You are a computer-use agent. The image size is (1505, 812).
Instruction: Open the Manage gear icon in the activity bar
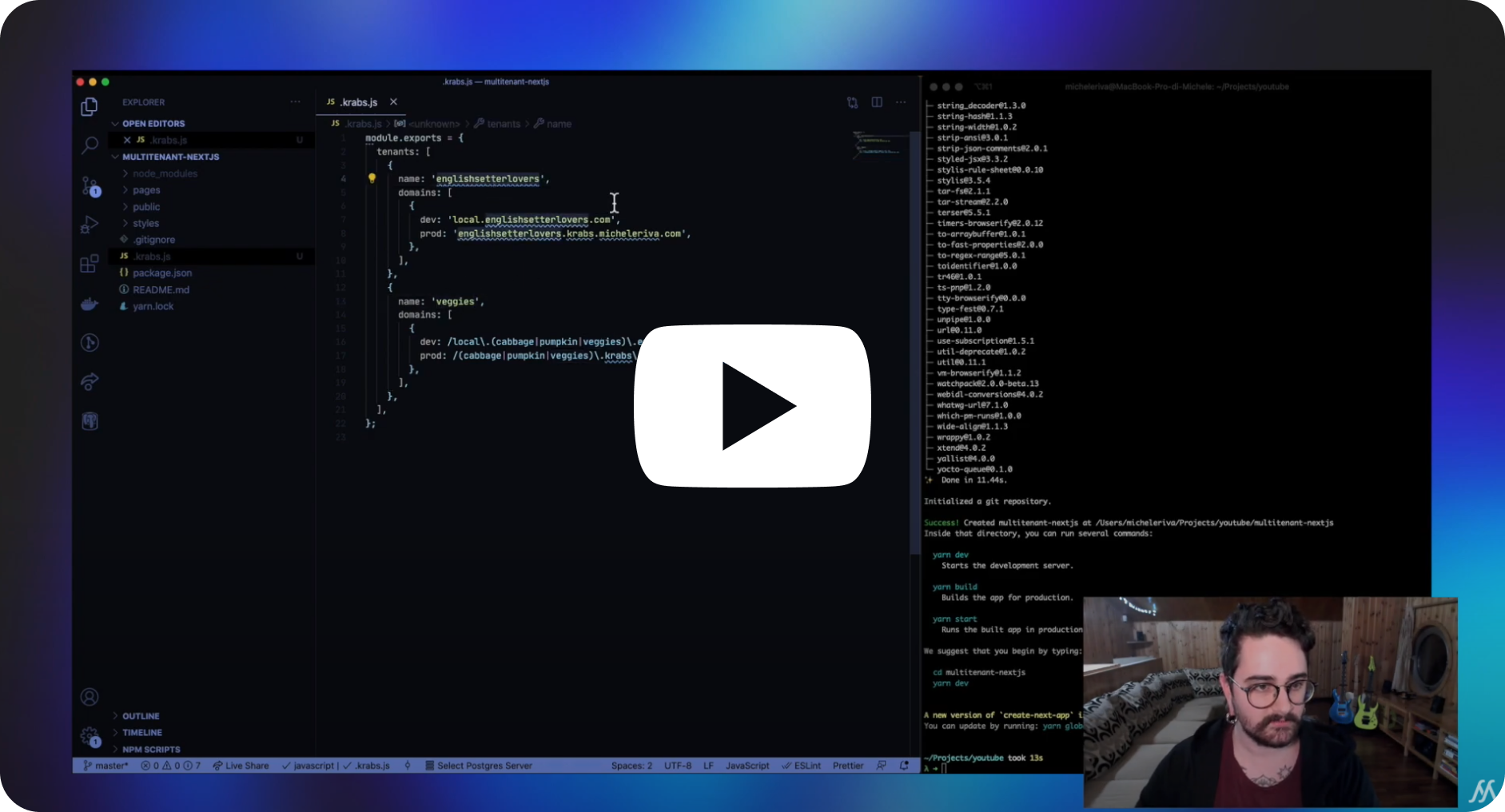coord(90,736)
